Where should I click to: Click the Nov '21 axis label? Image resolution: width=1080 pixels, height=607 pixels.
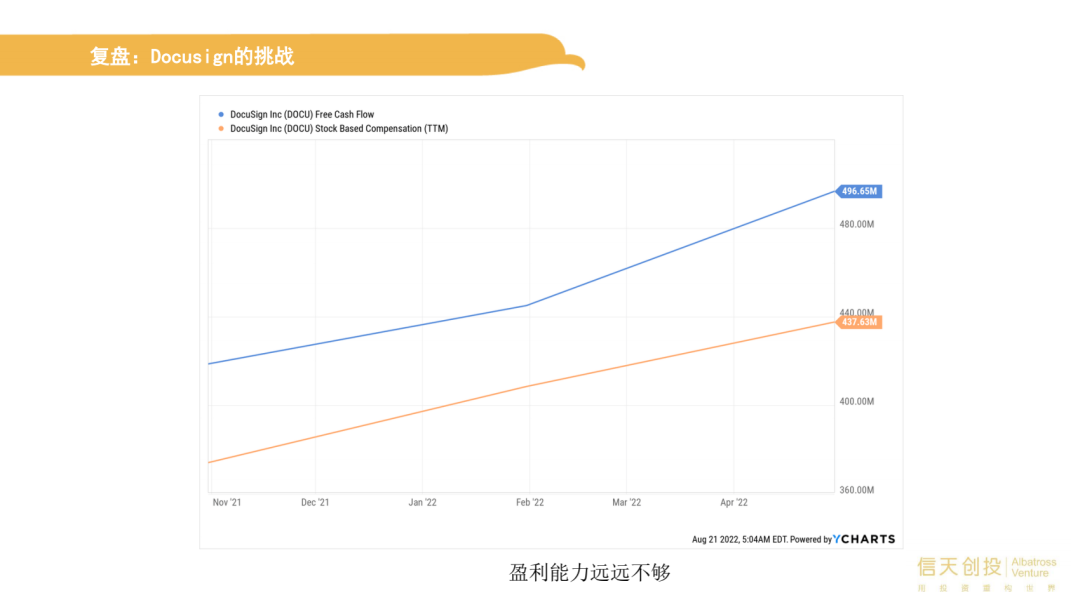tap(227, 502)
